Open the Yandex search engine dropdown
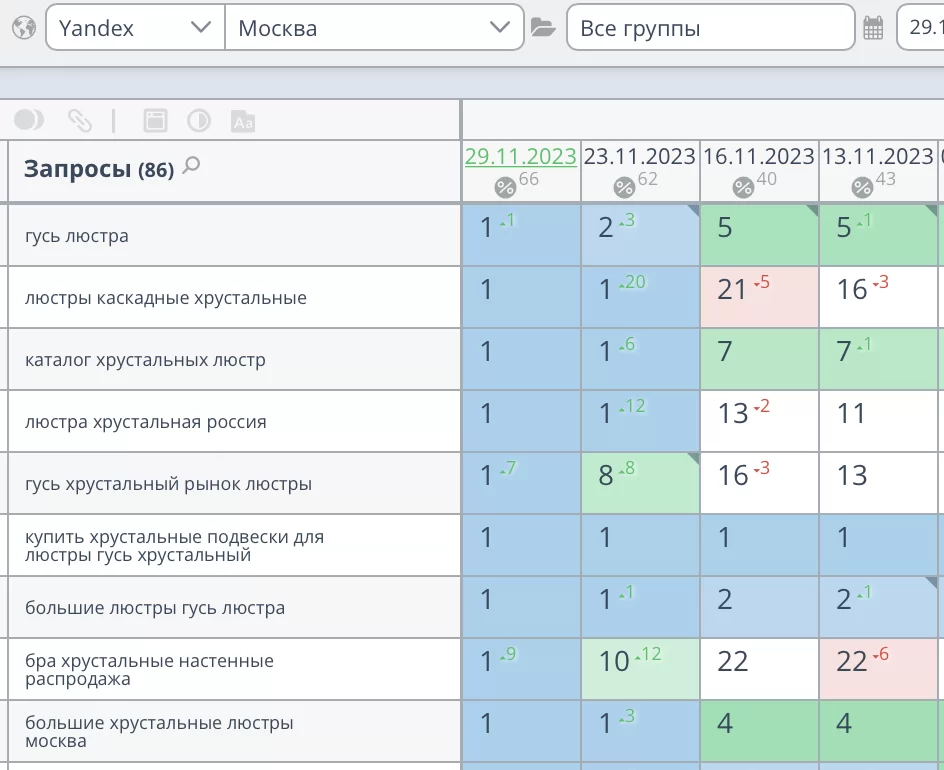The image size is (944, 770). pos(135,28)
